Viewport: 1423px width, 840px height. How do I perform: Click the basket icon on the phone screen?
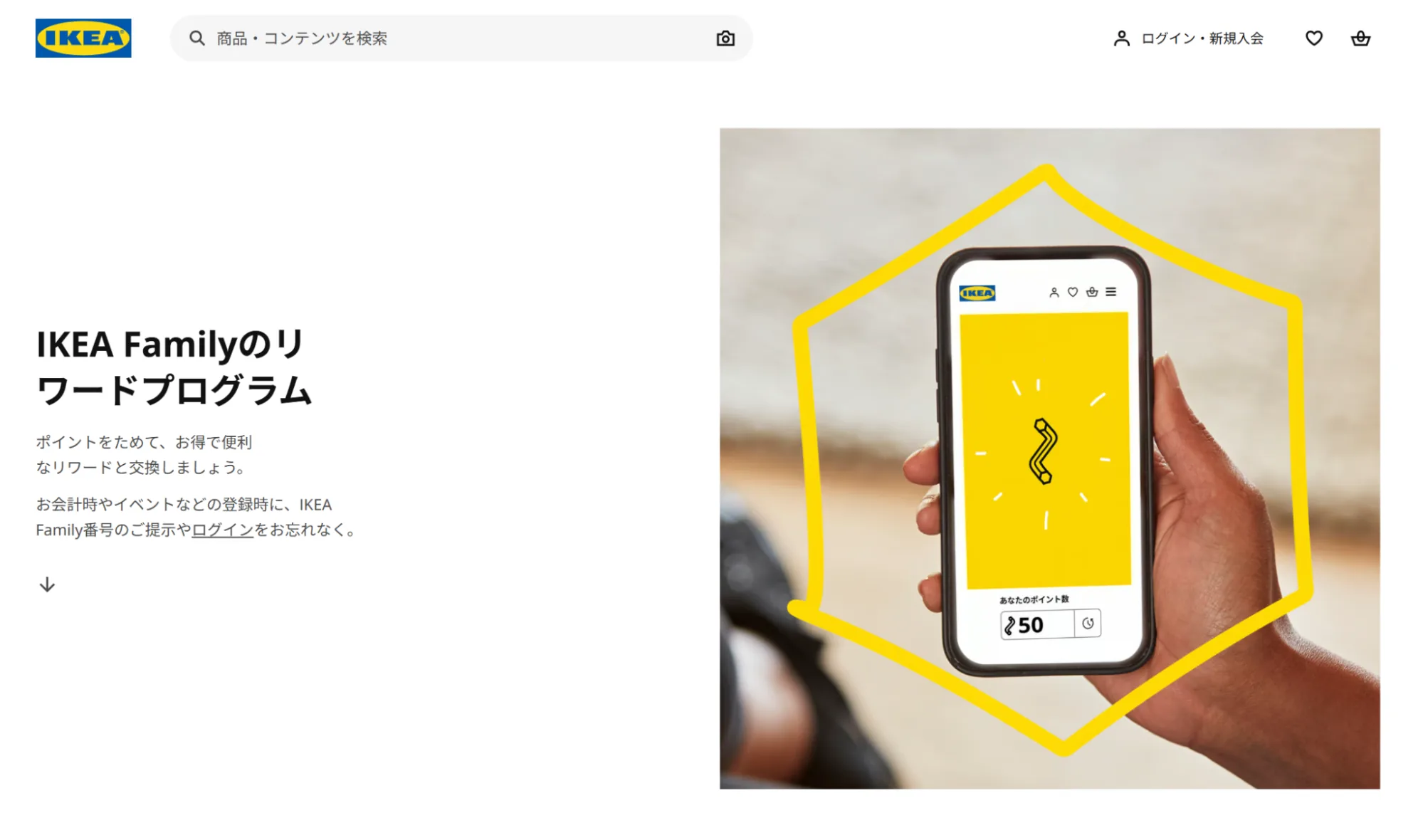pos(1092,292)
